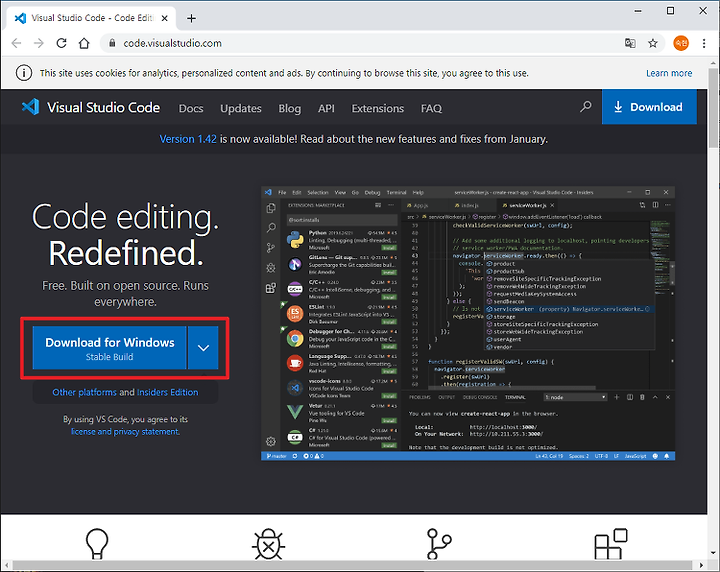Close the Visual Studio Code tab
This screenshot has width=720, height=572.
tap(165, 18)
